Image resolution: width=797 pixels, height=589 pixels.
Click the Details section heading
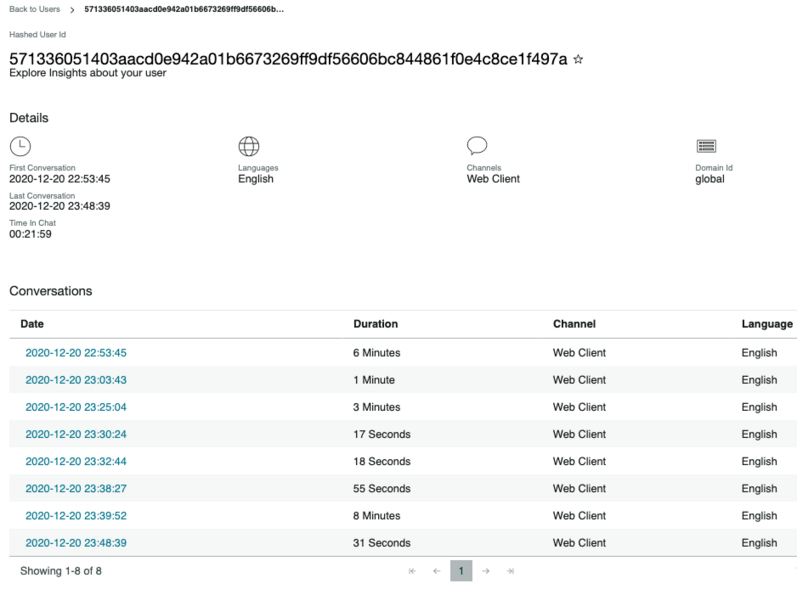click(x=29, y=118)
